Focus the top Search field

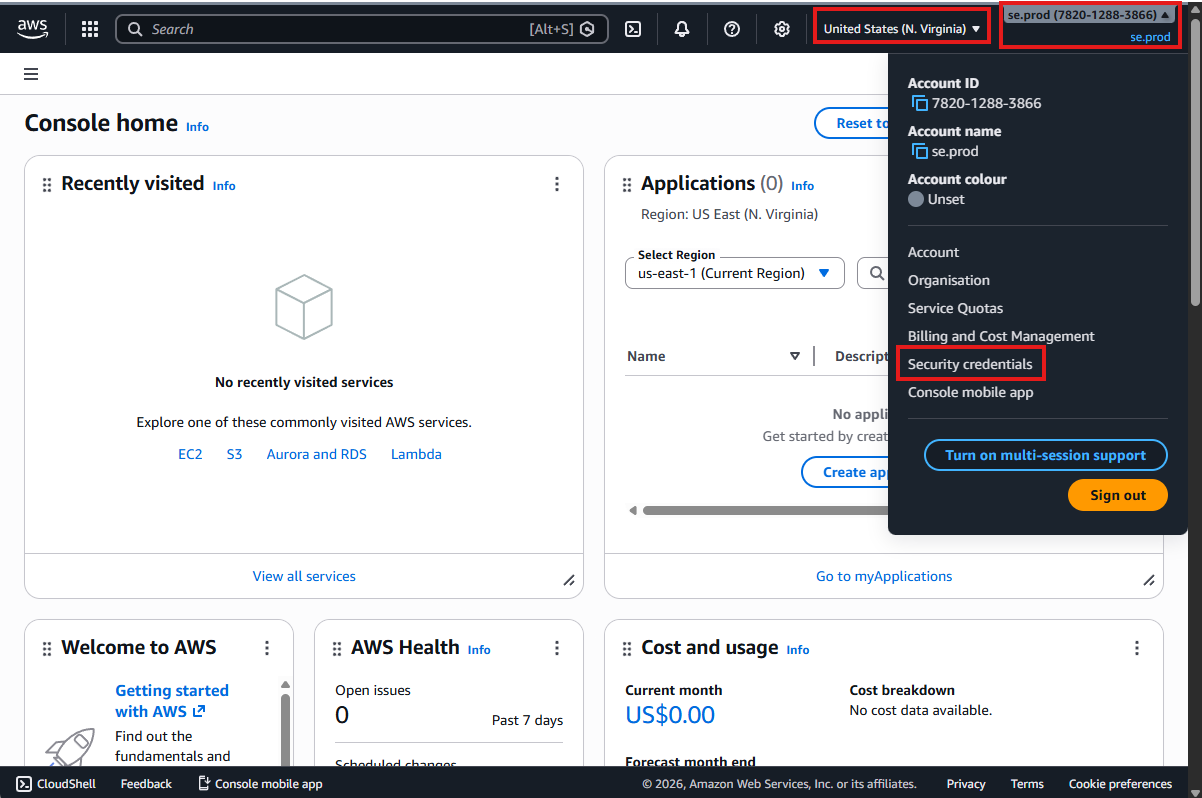tap(362, 29)
